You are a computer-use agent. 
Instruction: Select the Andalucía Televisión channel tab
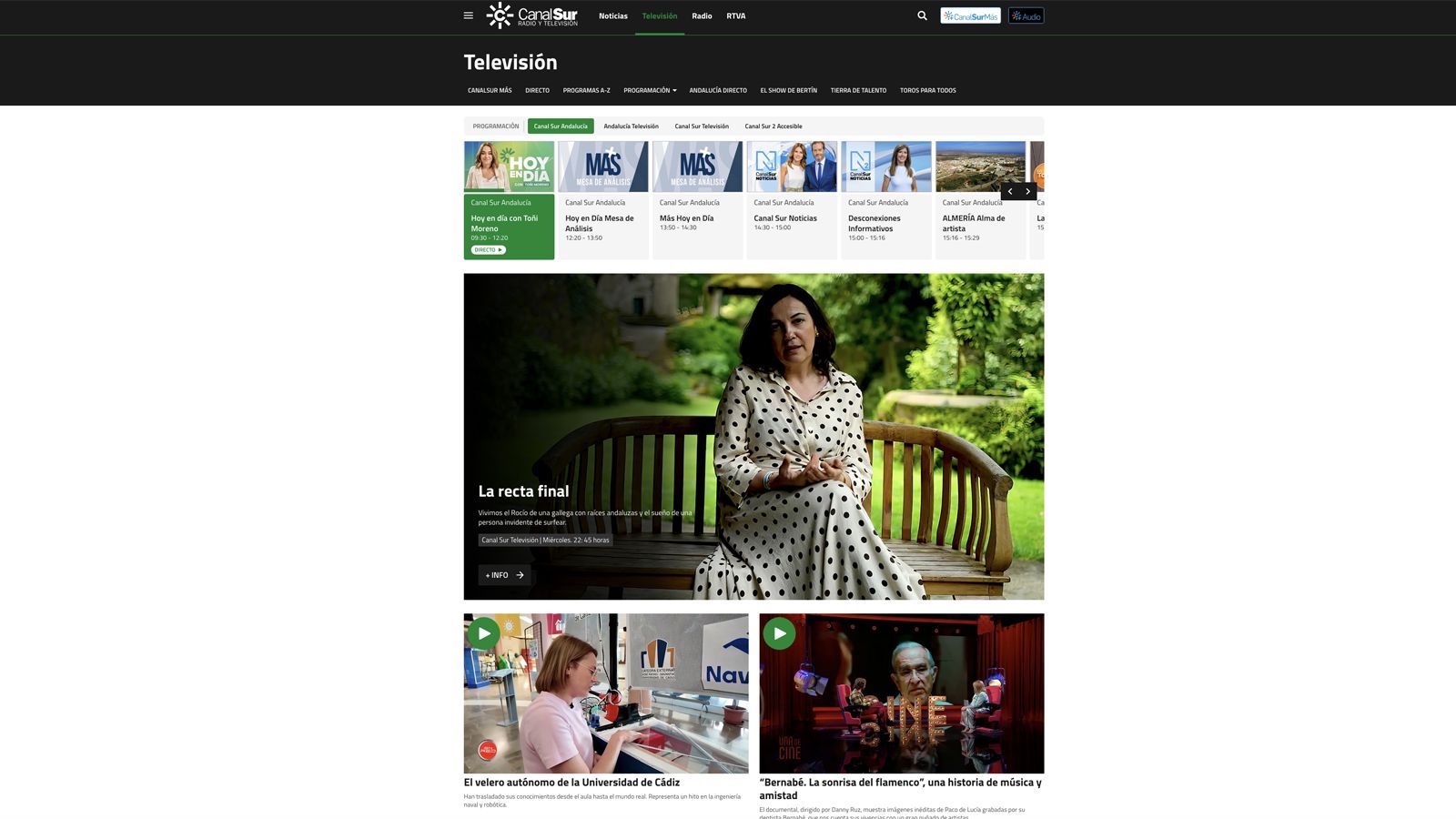pyautogui.click(x=631, y=126)
